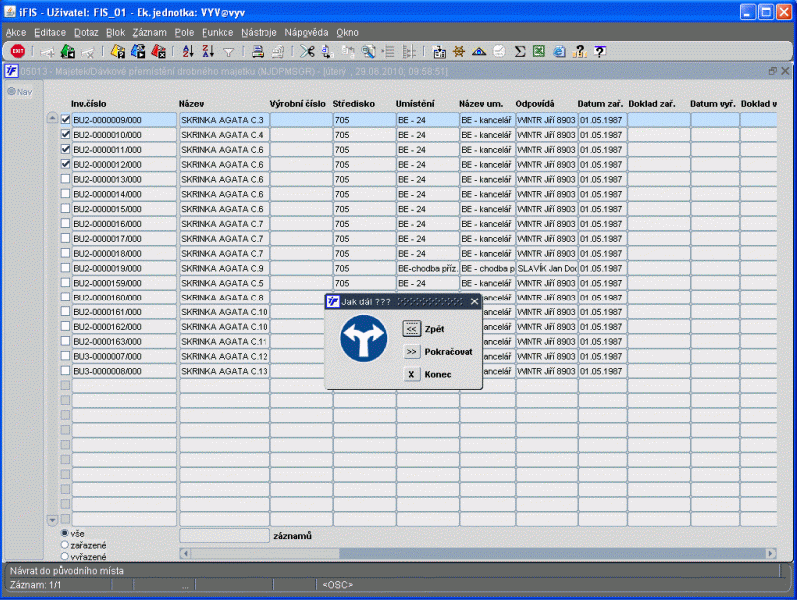This screenshot has width=797, height=600.
Task: Click the green save record icon
Action: click(x=68, y=51)
